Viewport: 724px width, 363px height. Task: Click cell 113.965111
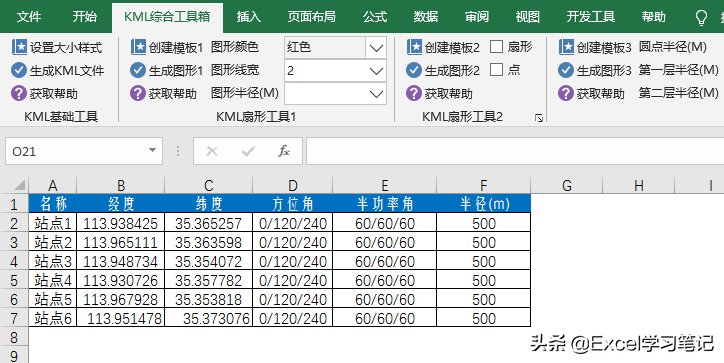pyautogui.click(x=121, y=242)
